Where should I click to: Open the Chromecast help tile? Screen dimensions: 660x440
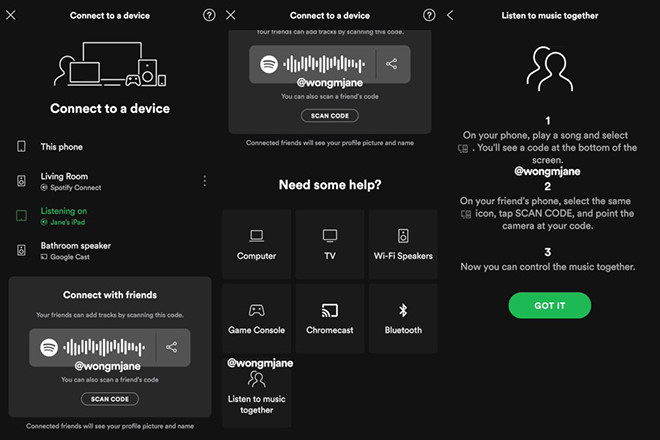point(330,318)
